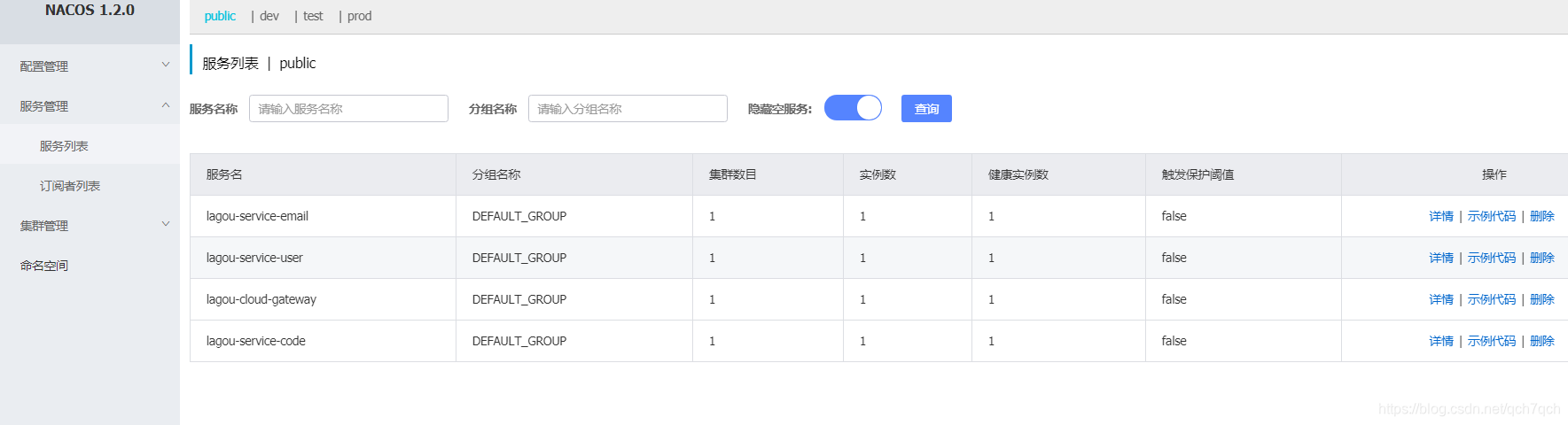Image resolution: width=1568 pixels, height=425 pixels.
Task: Switch to the dev namespace tab
Action: click(x=269, y=16)
